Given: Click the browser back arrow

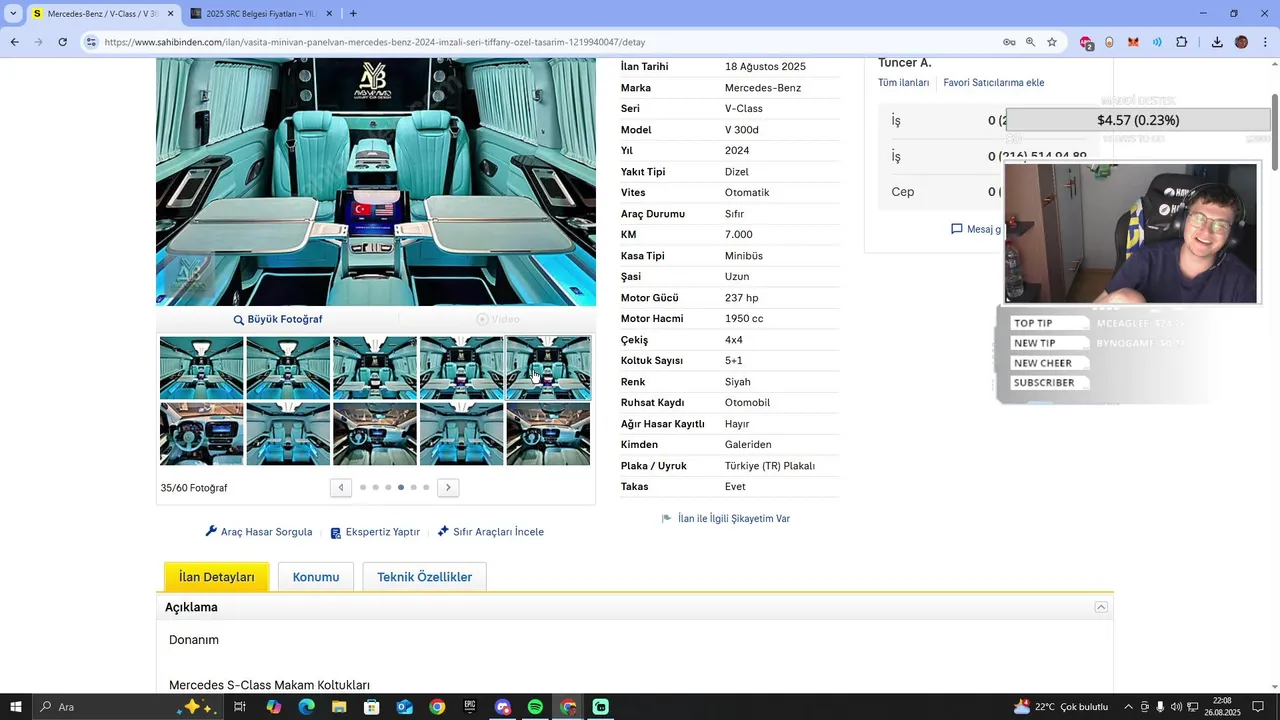Looking at the screenshot, I should [x=14, y=42].
